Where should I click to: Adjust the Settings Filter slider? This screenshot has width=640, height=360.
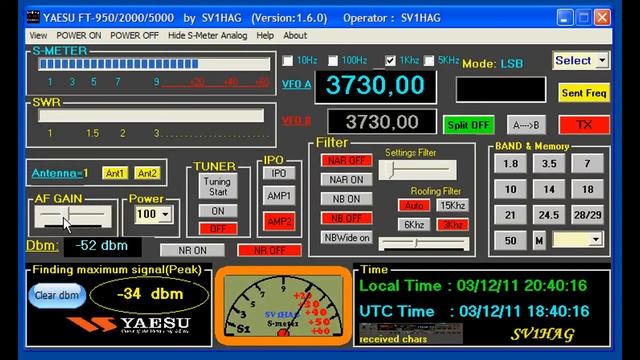[x=417, y=170]
